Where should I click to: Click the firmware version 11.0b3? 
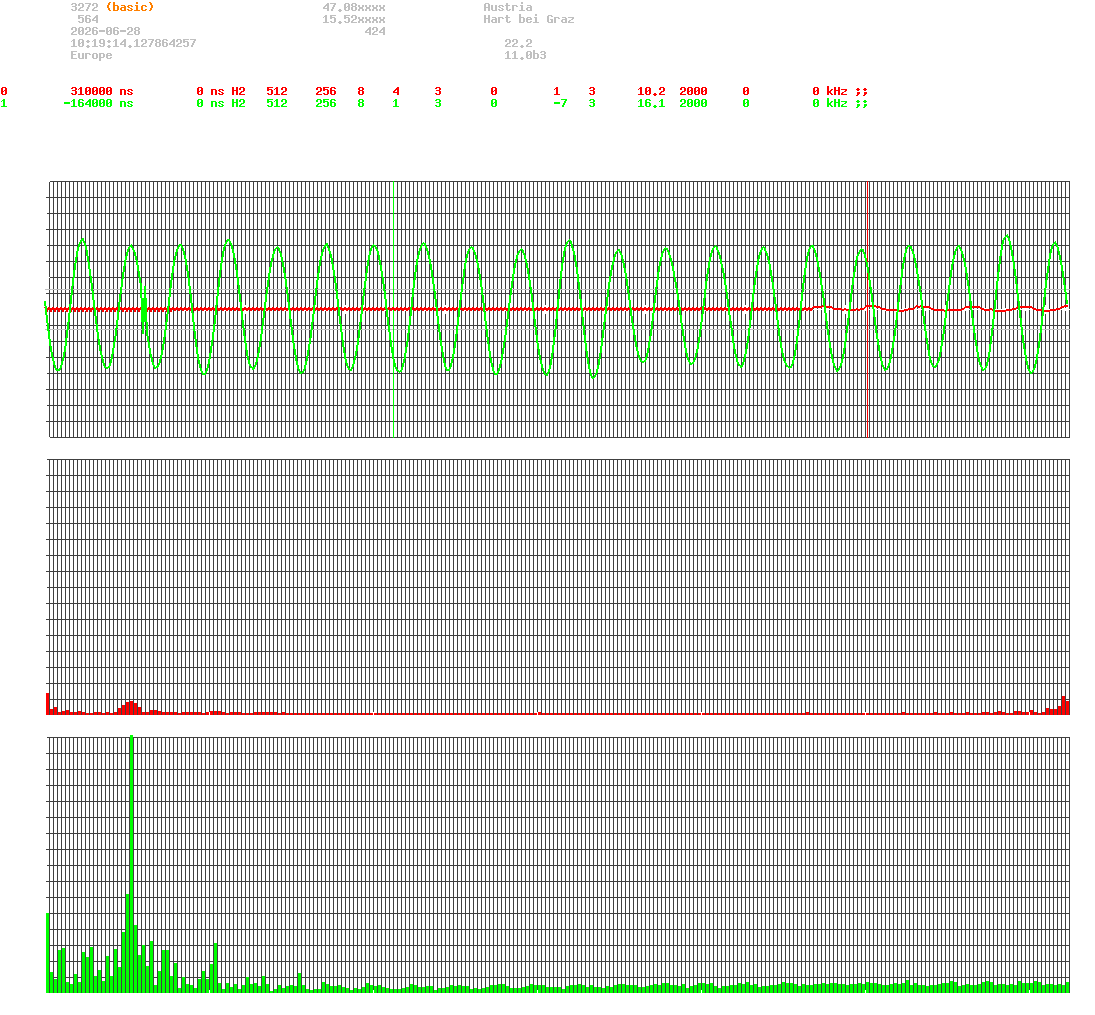pos(525,55)
